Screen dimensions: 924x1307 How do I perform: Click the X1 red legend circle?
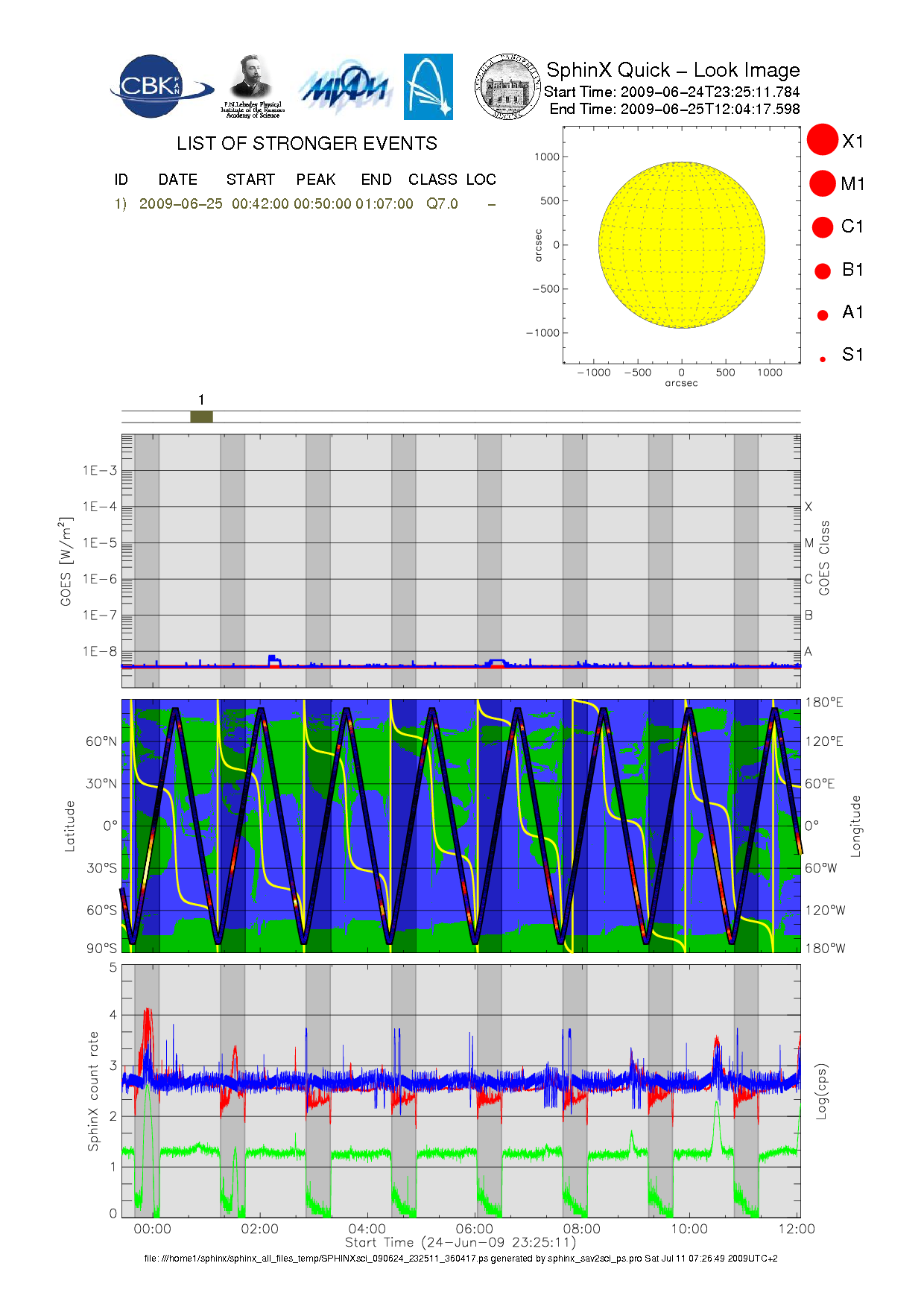click(823, 140)
